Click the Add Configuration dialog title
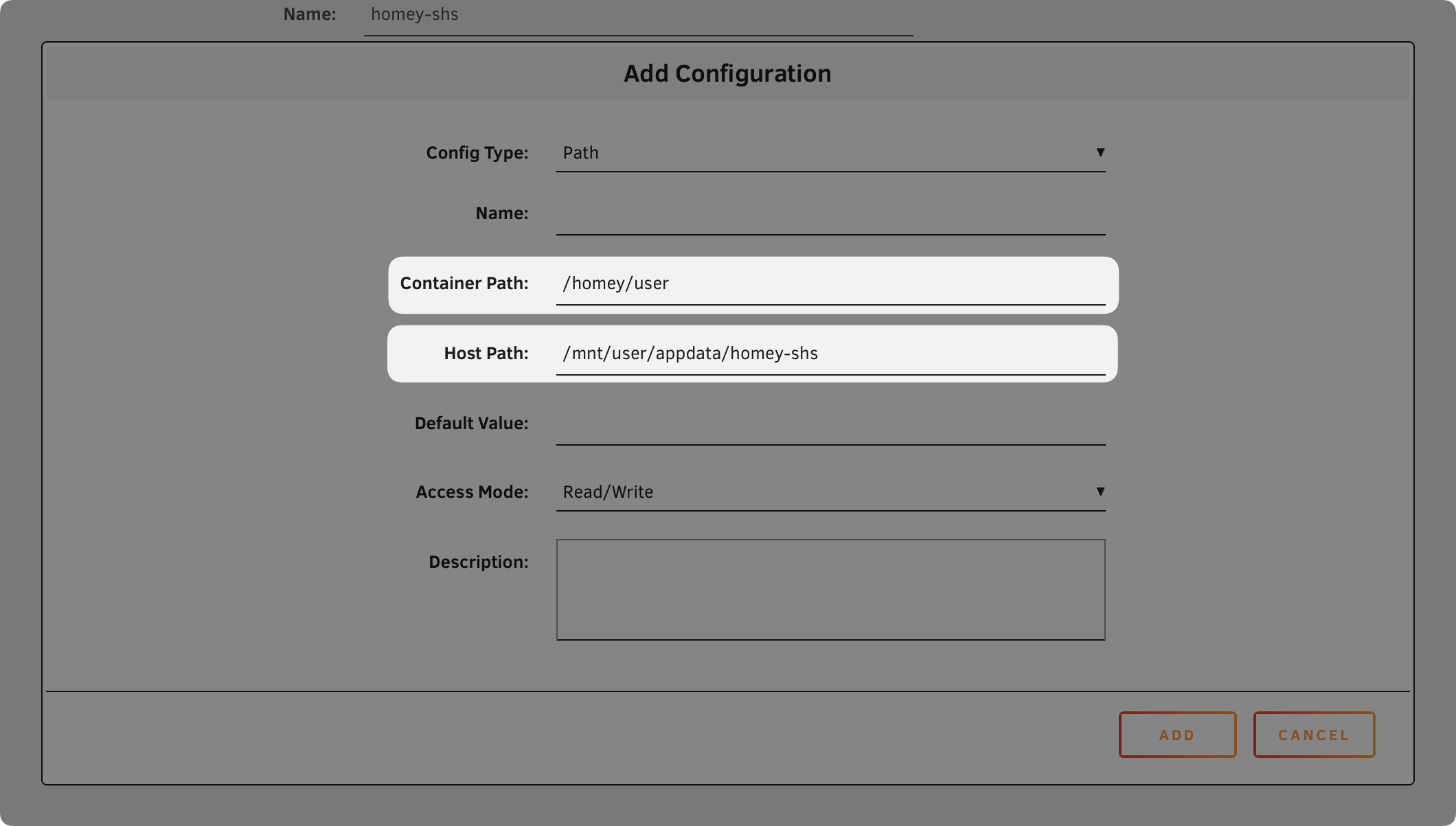The image size is (1456, 826). (727, 73)
